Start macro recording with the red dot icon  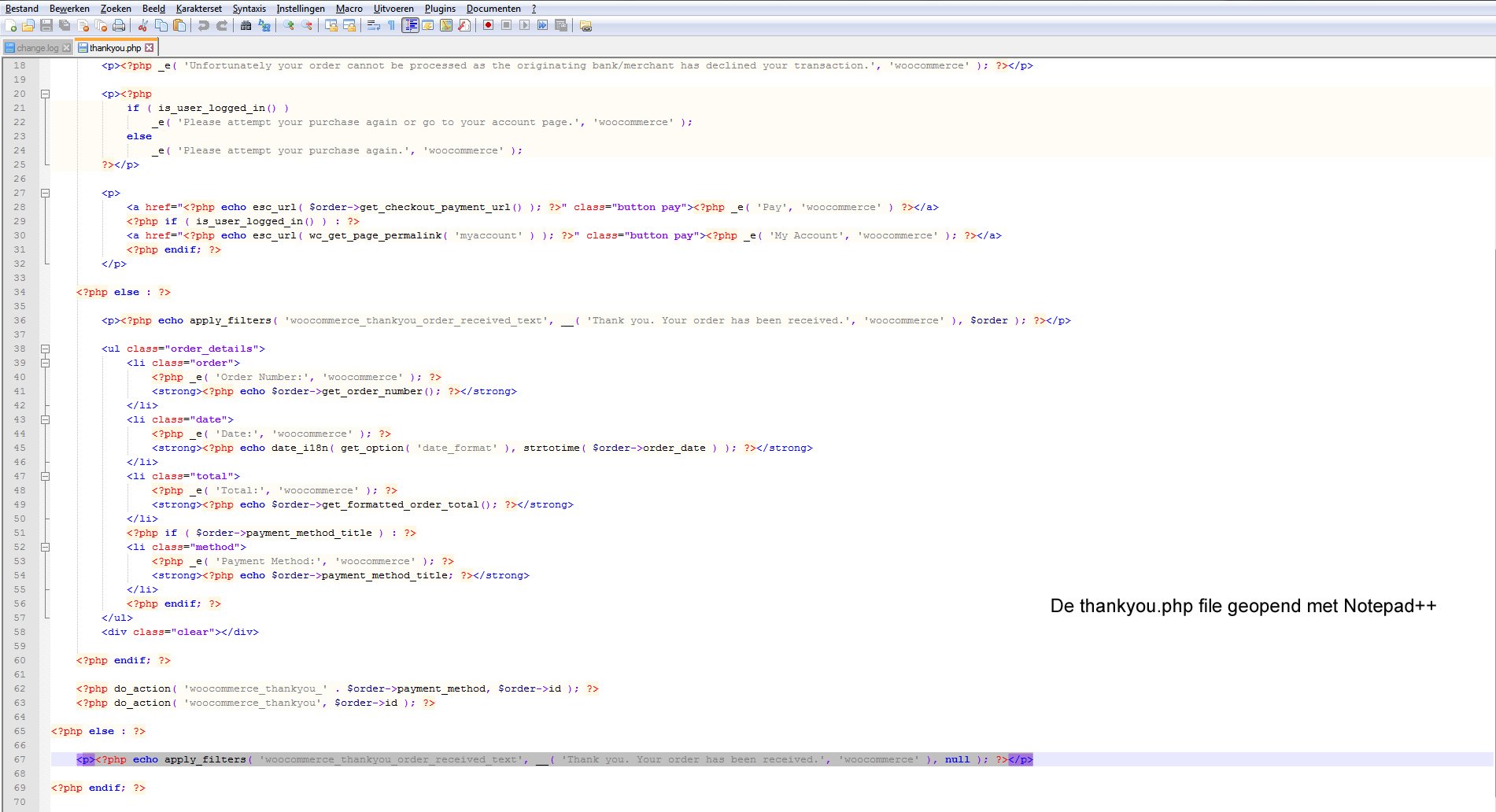pyautogui.click(x=488, y=25)
